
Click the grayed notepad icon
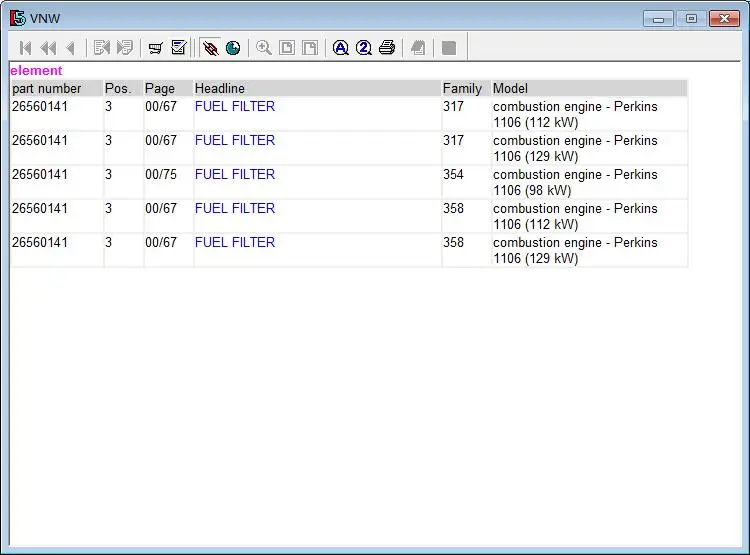(x=418, y=48)
